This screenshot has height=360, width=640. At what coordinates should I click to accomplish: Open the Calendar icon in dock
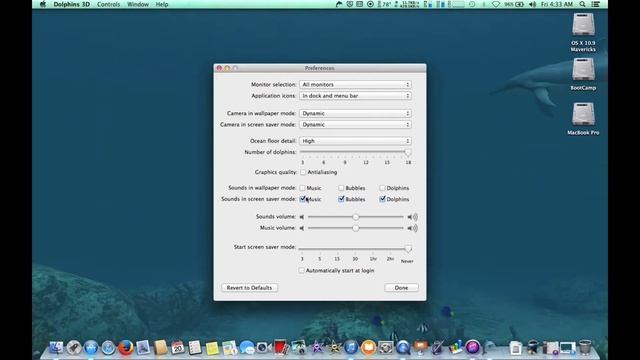pyautogui.click(x=178, y=347)
